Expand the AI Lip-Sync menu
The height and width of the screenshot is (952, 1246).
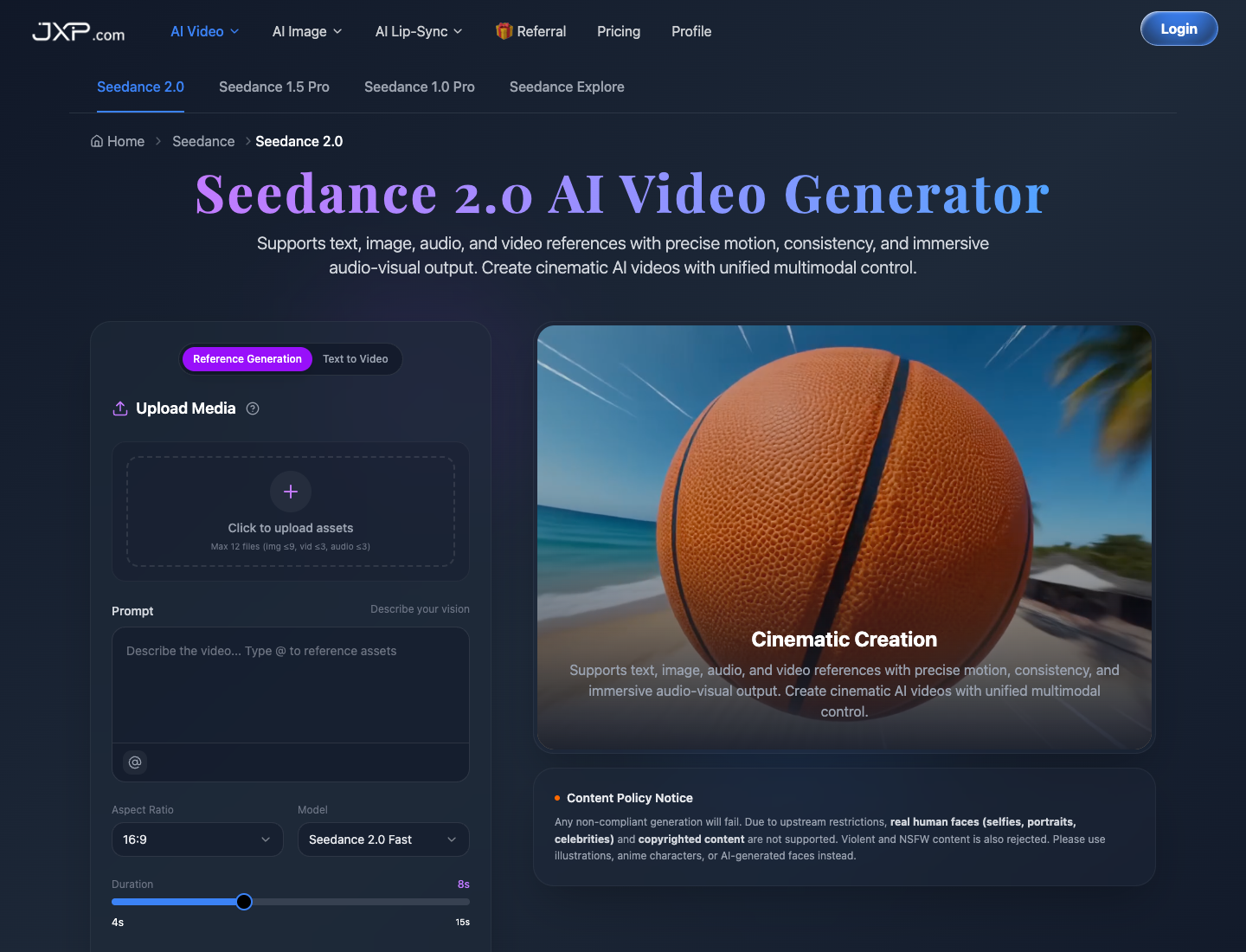pos(419,31)
